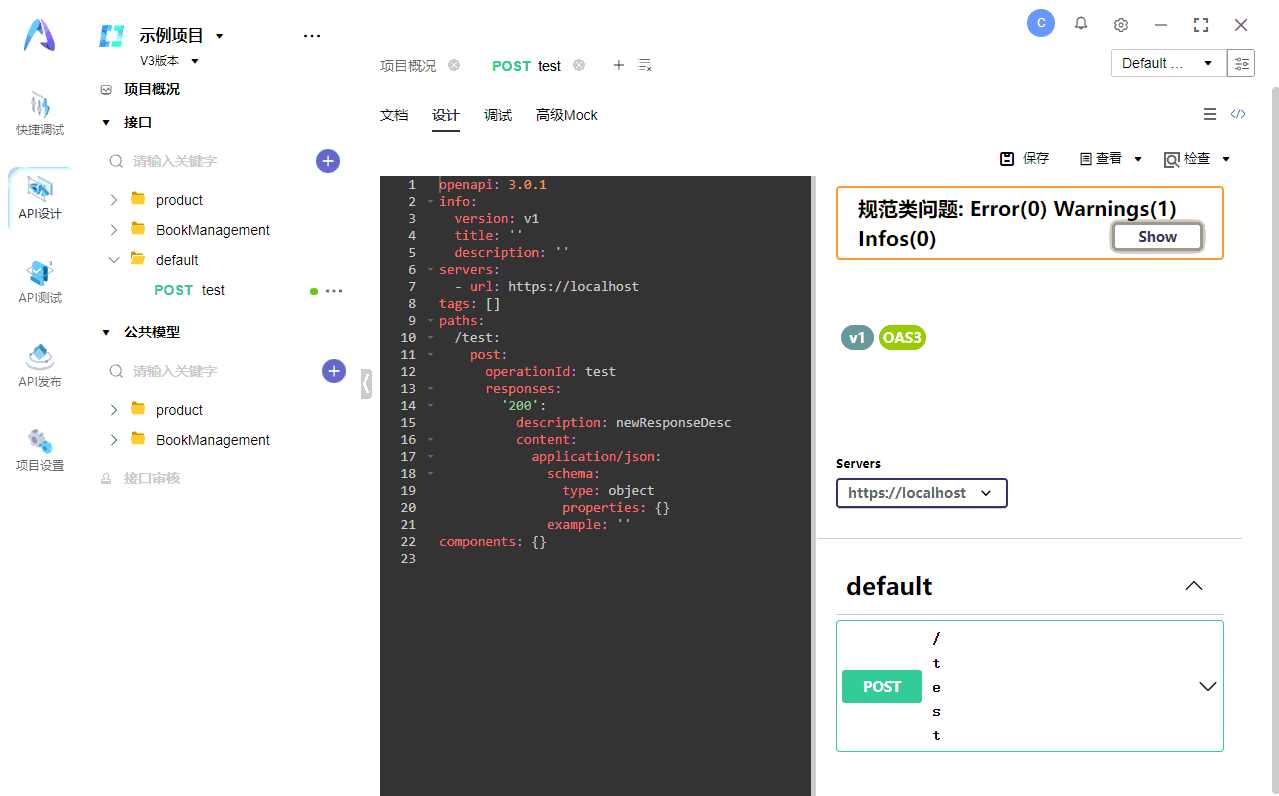This screenshot has height=796, width=1279.
Task: Expand the product folder under 接口
Action: pyautogui.click(x=114, y=200)
